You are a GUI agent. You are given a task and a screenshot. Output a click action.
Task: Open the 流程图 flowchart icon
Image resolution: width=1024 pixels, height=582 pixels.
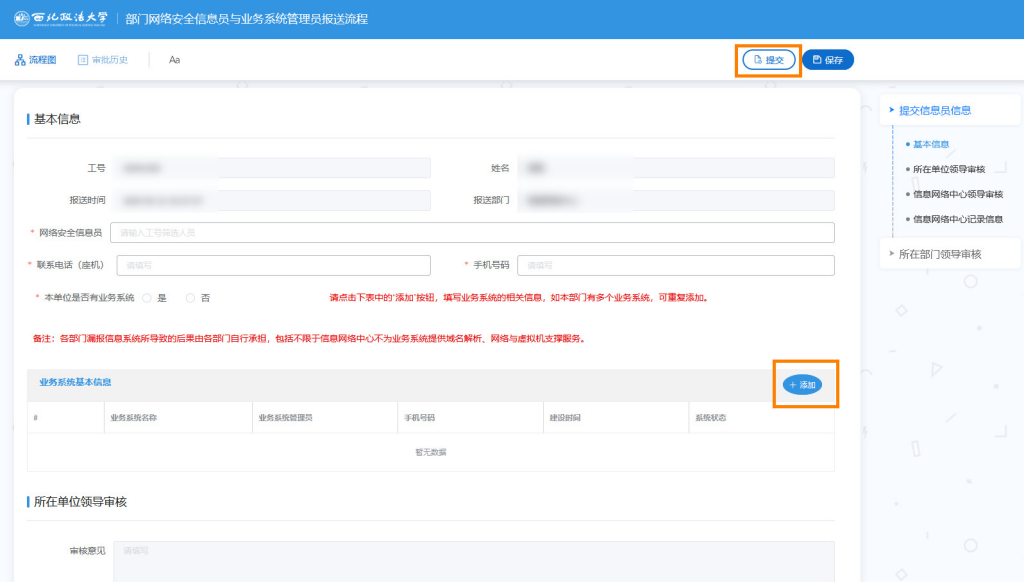20,60
